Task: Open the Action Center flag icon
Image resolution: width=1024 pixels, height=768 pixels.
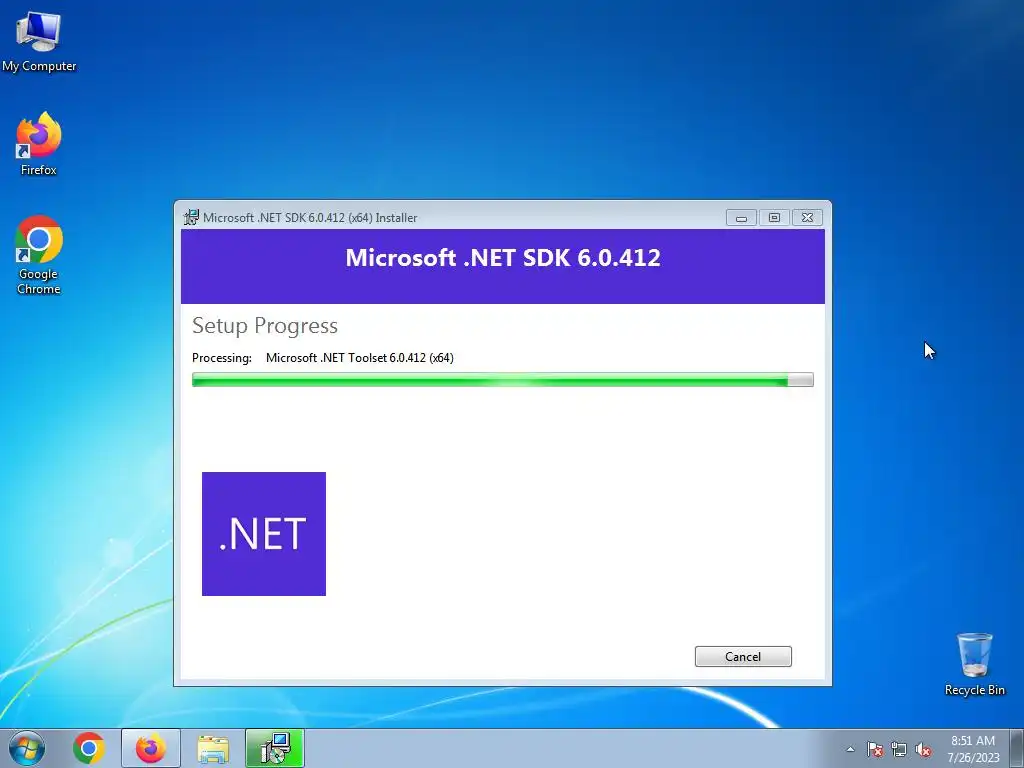Action: click(x=875, y=750)
